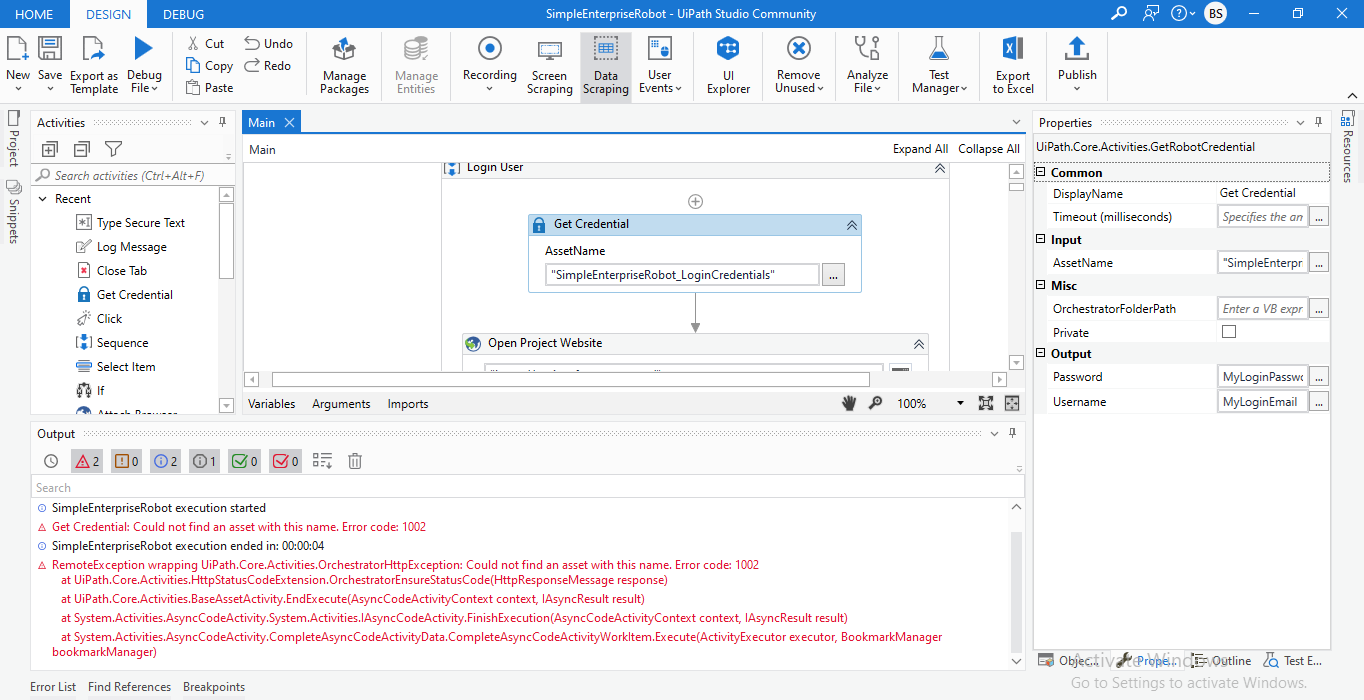Select Log Message activity
The width and height of the screenshot is (1364, 700).
point(131,247)
